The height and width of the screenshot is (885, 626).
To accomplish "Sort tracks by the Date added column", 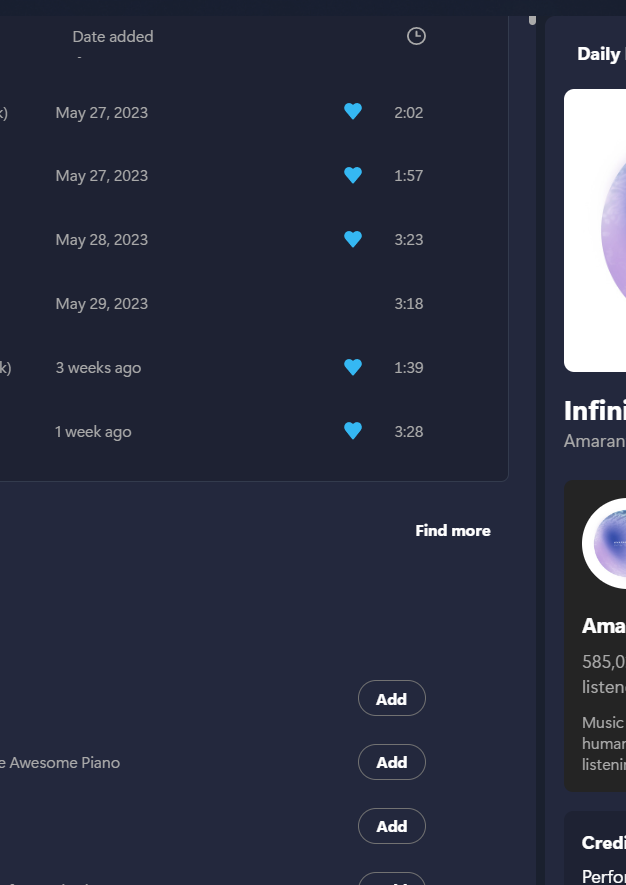I will click(x=113, y=36).
